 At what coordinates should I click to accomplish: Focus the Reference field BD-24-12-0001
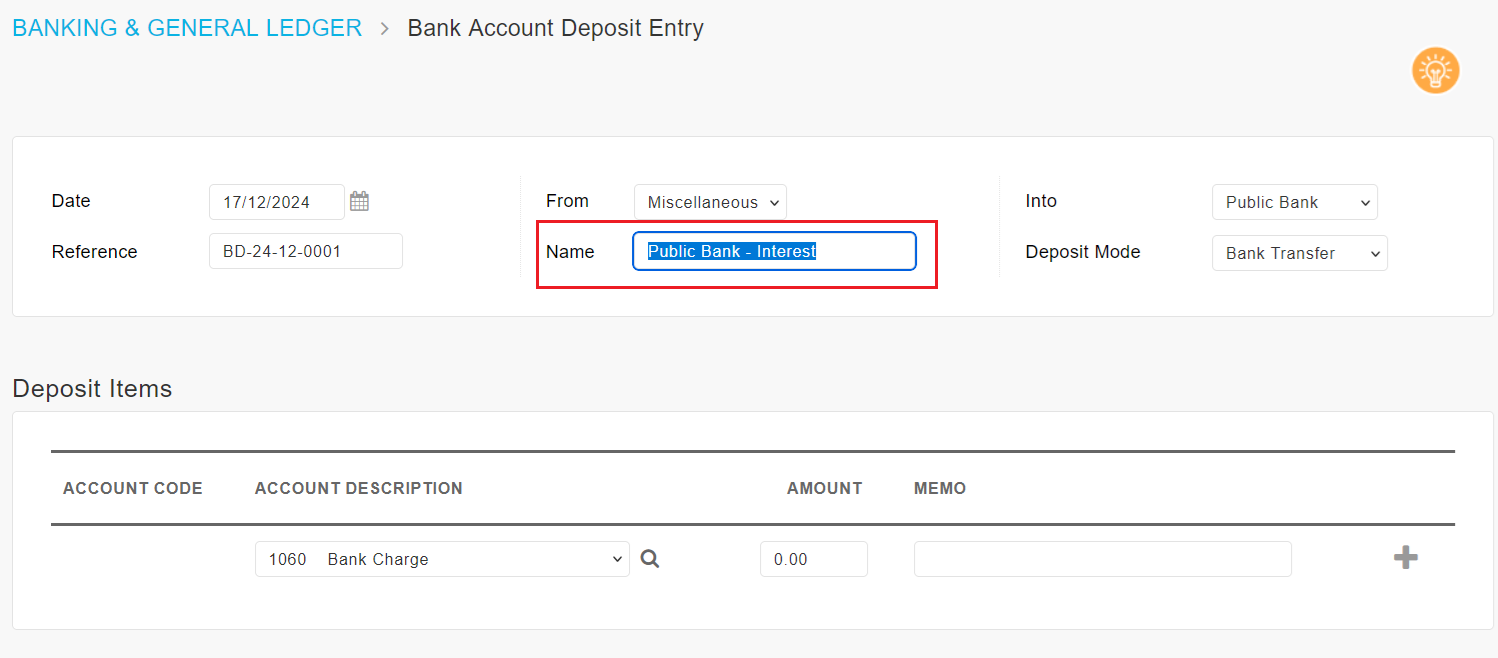306,251
